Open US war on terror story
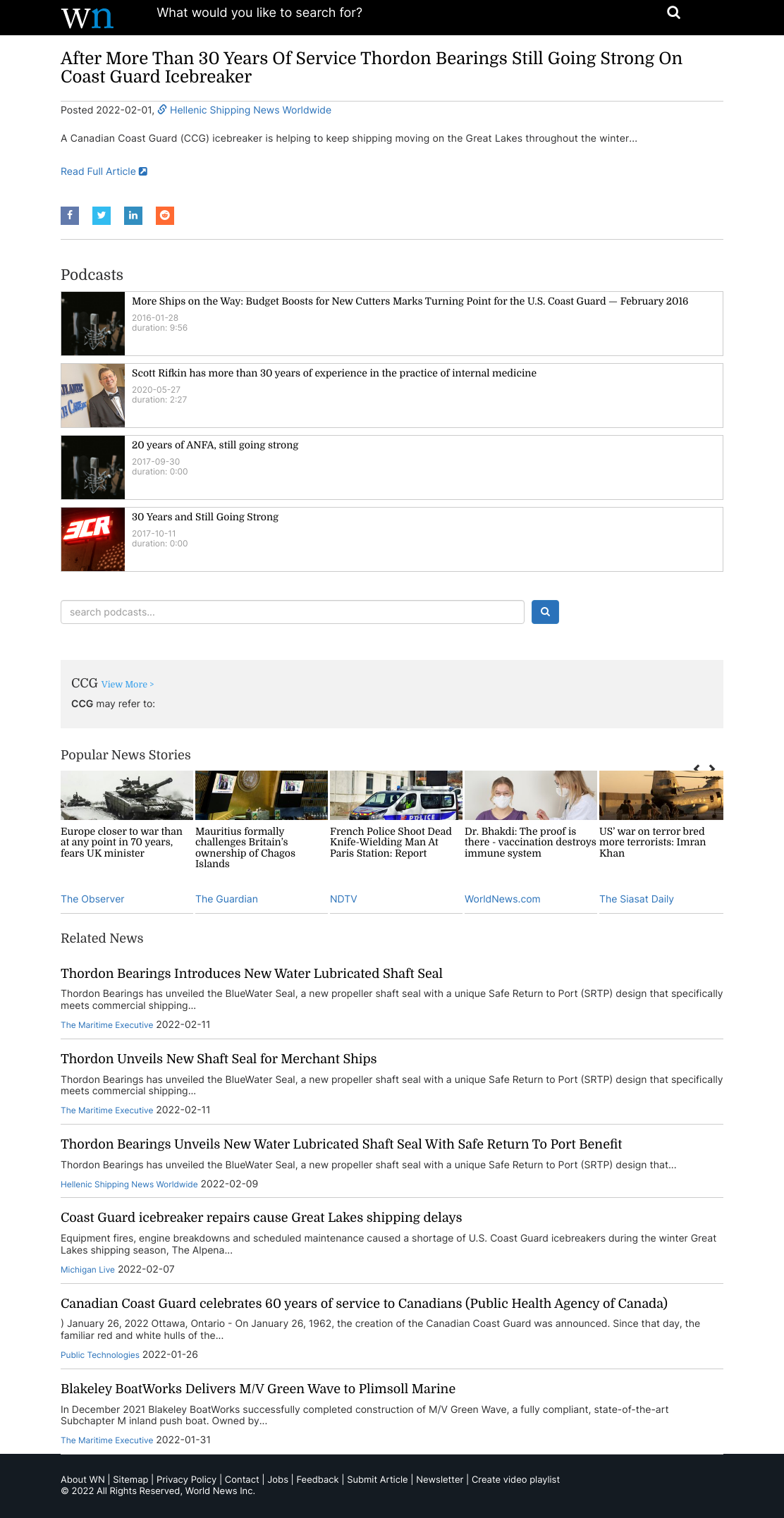784x1518 pixels. pos(652,843)
